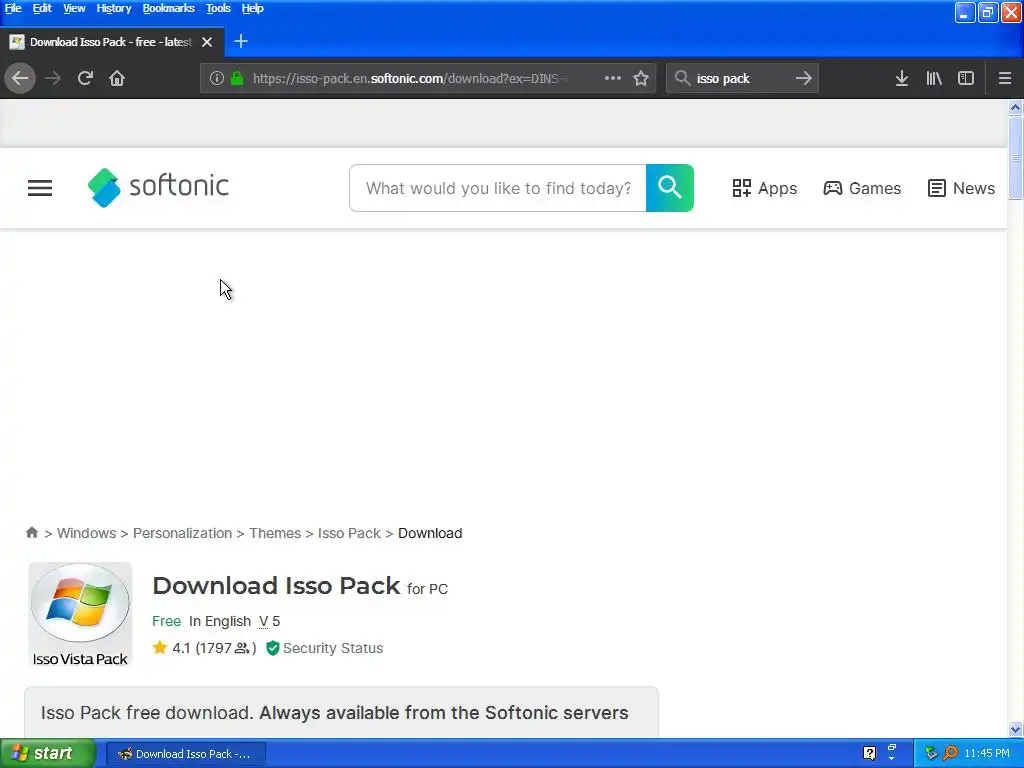Show site information icon in address bar
The height and width of the screenshot is (768, 1024).
tap(216, 78)
